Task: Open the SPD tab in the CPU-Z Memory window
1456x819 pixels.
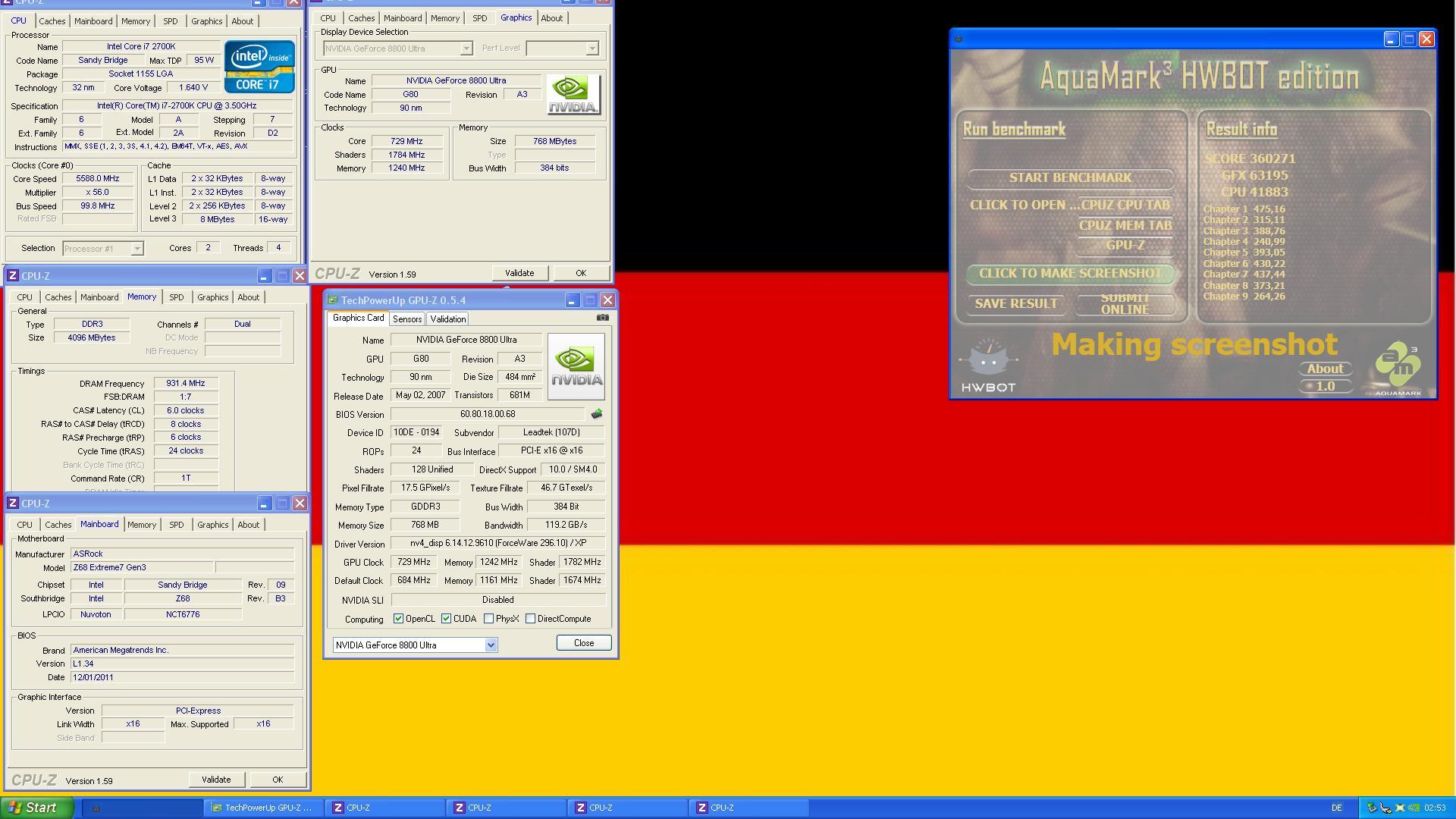Action: tap(177, 297)
